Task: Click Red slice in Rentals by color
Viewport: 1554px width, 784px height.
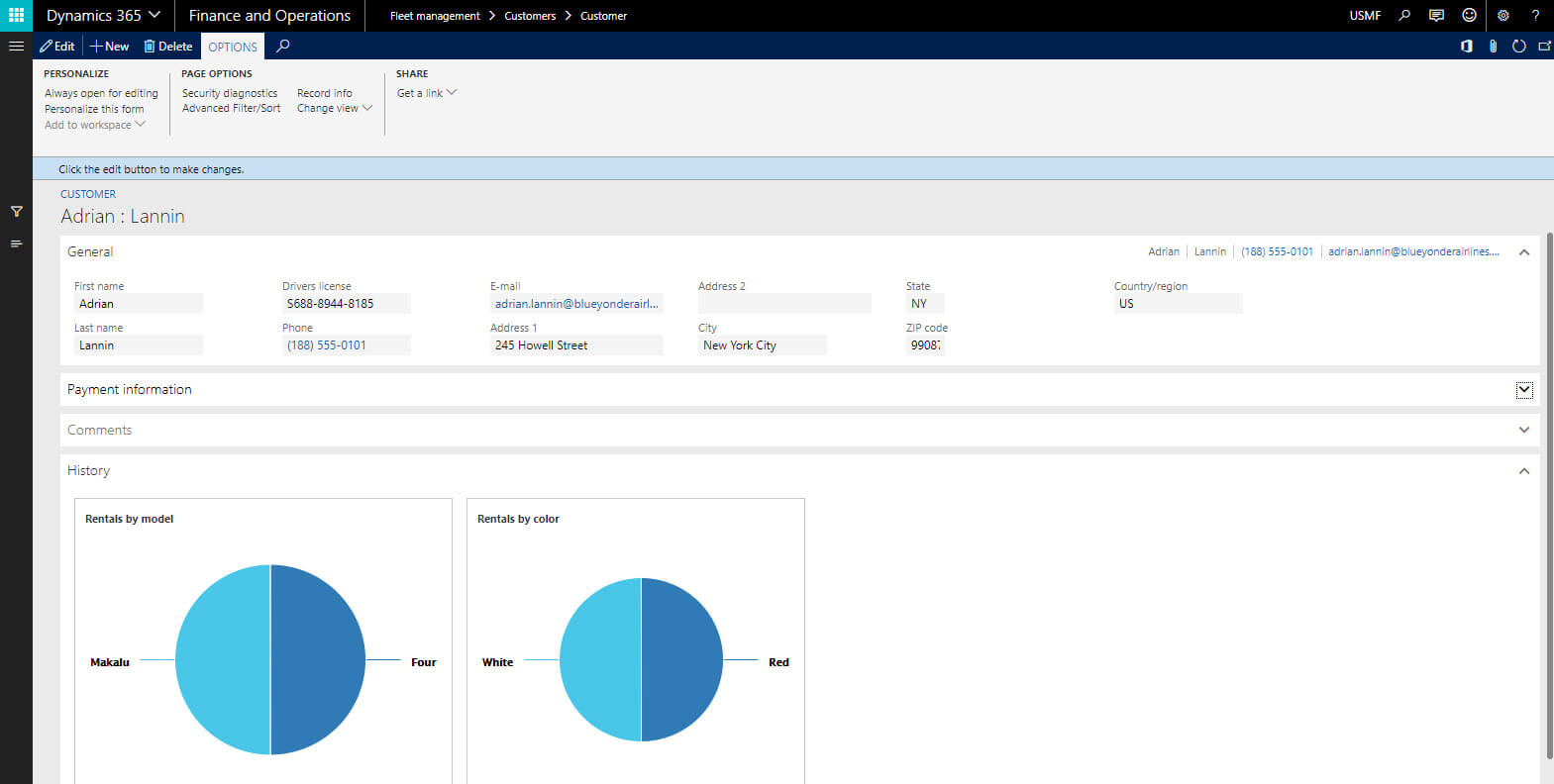Action: tap(681, 660)
